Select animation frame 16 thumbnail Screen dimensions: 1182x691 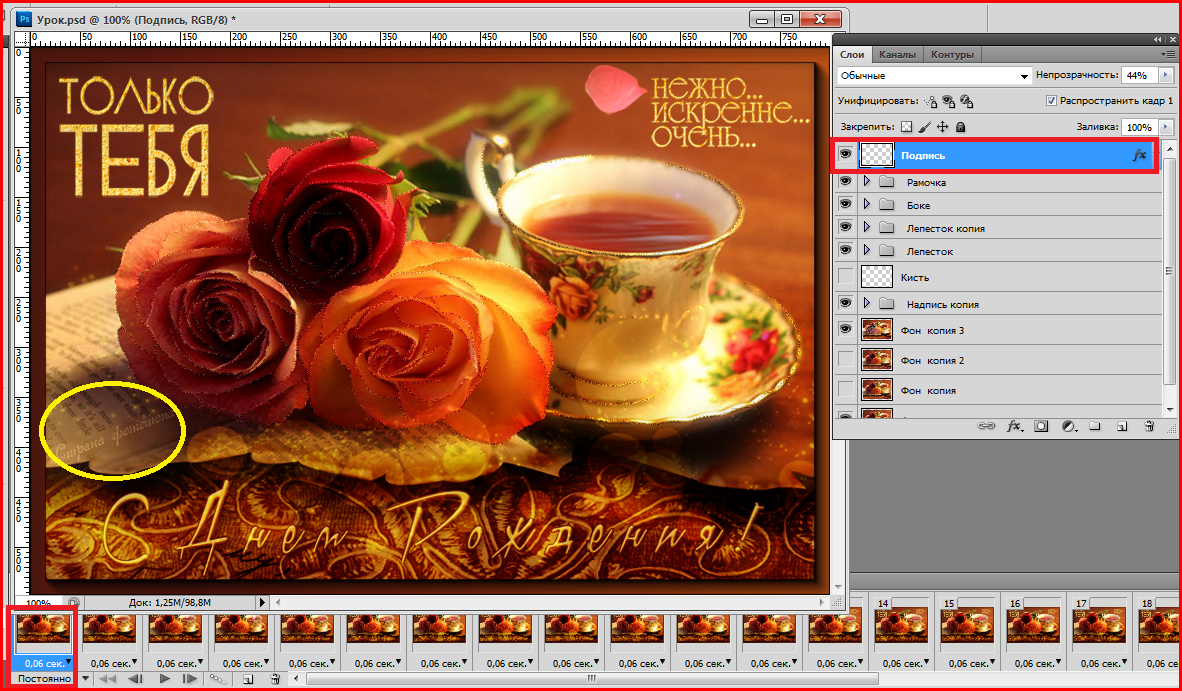pyautogui.click(x=1033, y=625)
